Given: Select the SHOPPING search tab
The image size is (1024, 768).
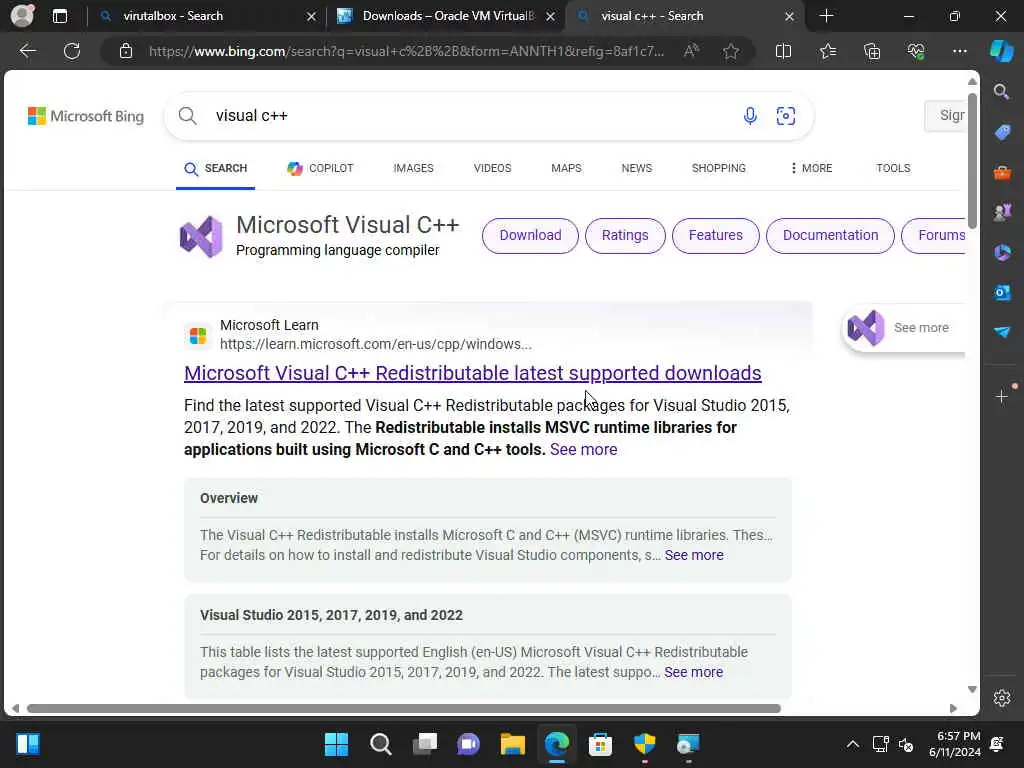Looking at the screenshot, I should [718, 168].
